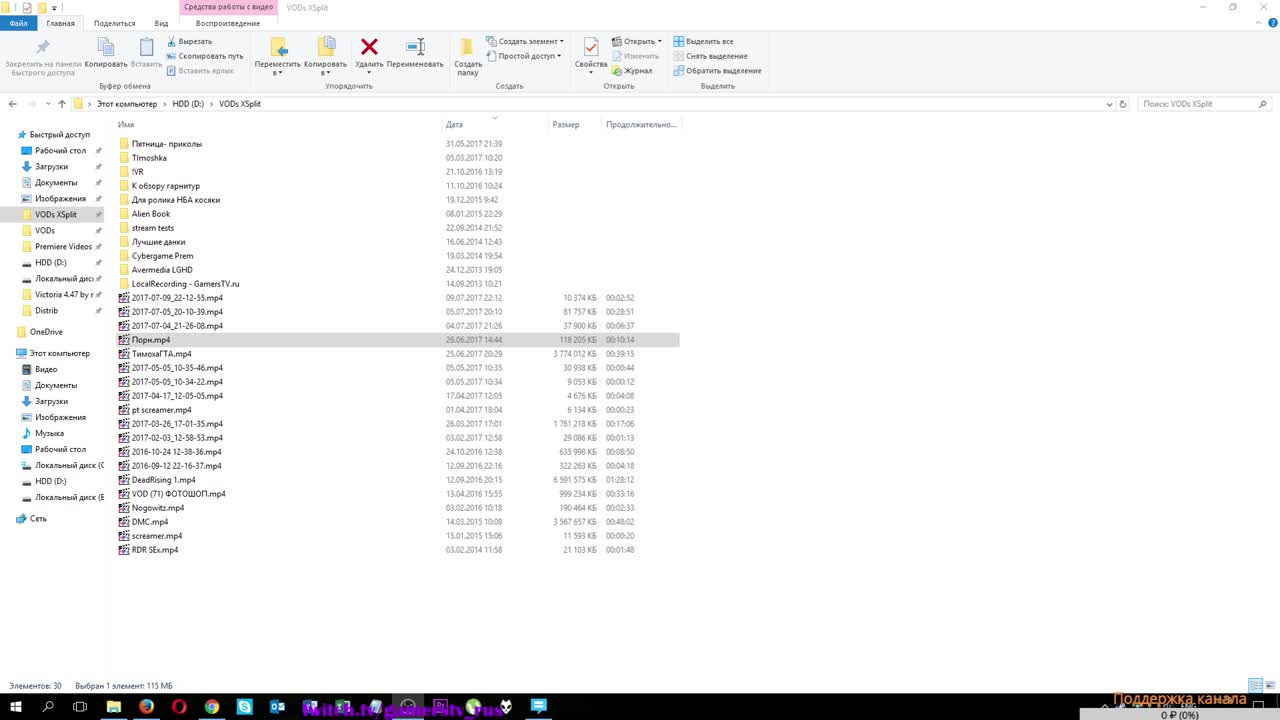Sort by Имя column header
1280x720 pixels.
(x=126, y=125)
